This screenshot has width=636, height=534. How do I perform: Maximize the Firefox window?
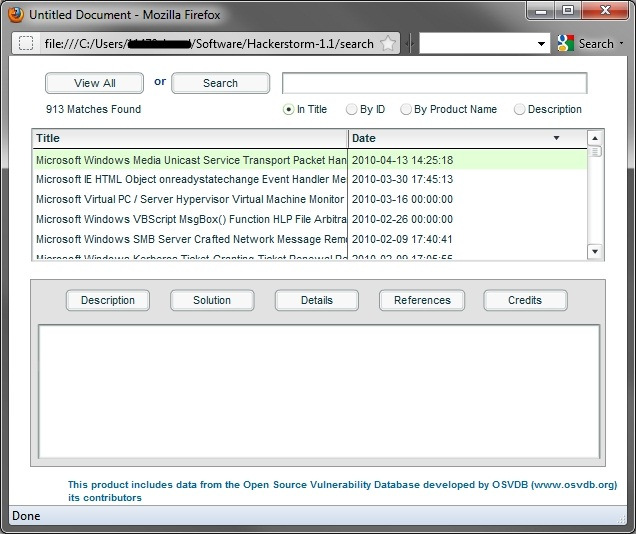(x=568, y=11)
